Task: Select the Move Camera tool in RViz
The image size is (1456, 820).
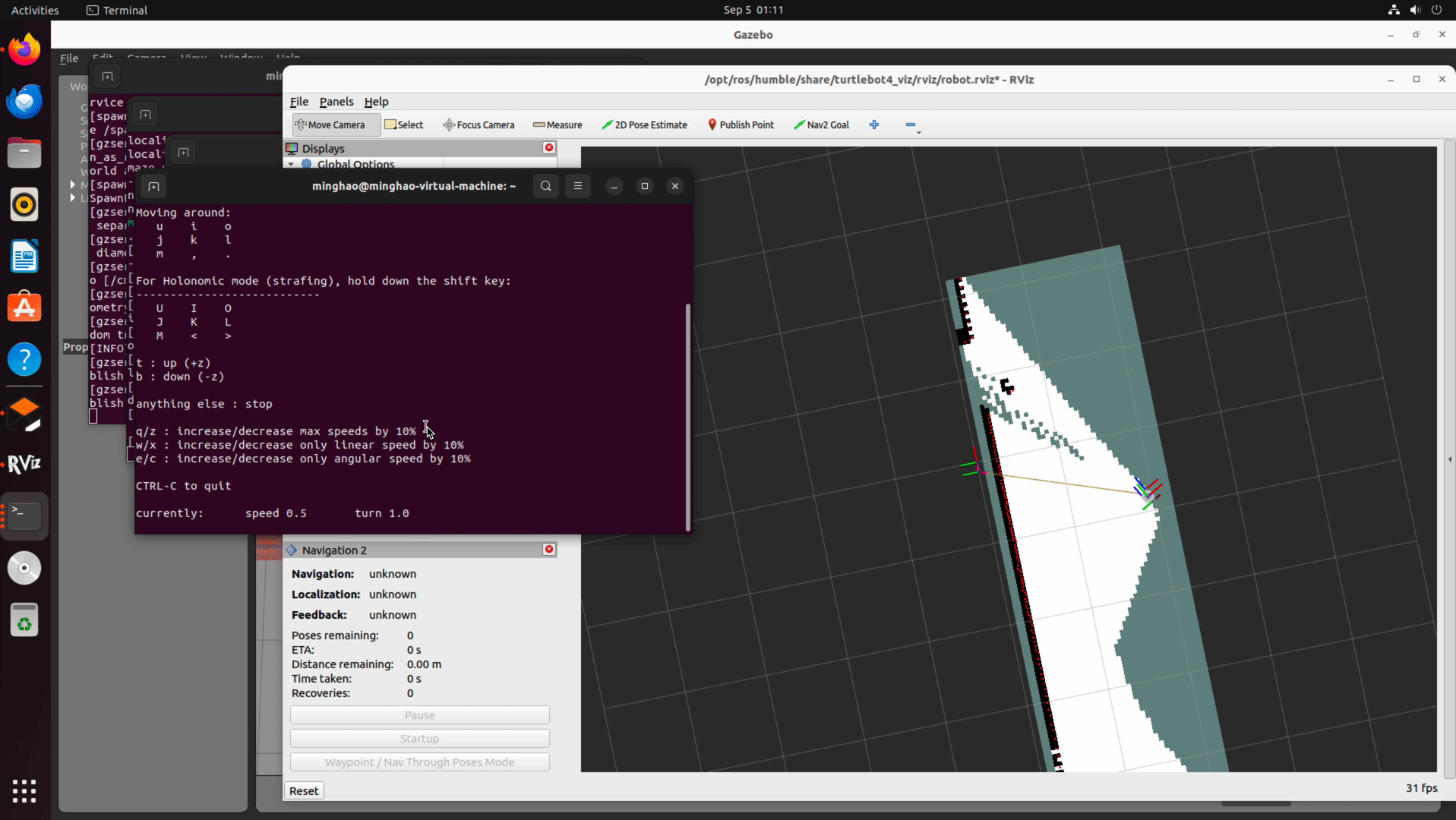Action: click(x=330, y=125)
